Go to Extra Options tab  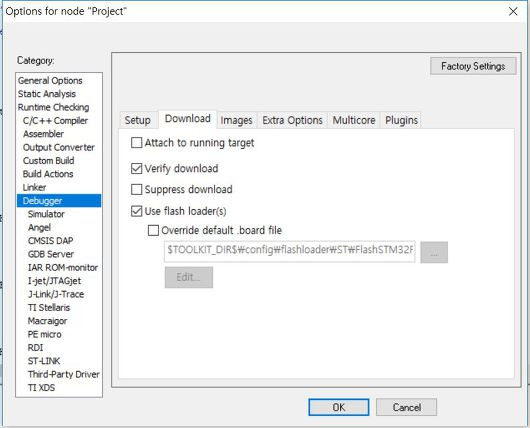[x=292, y=120]
